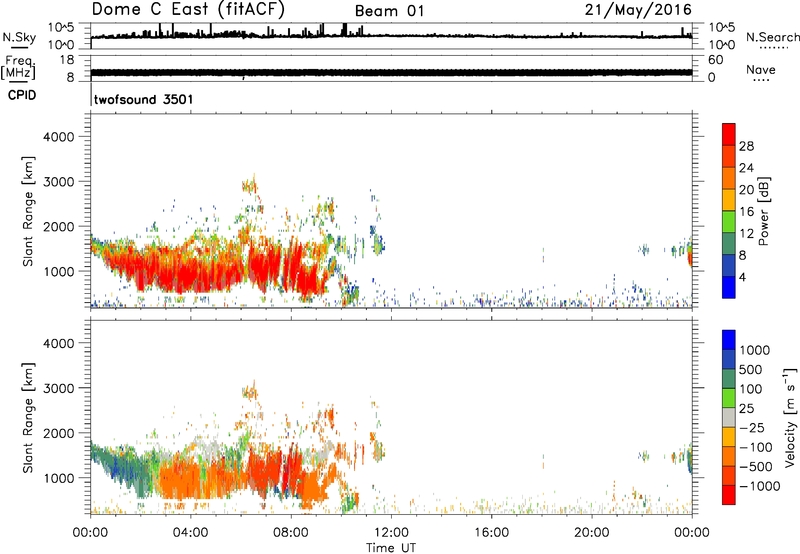
Task: Pick the bright blue top velocity colorbar segment
Action: point(729,340)
